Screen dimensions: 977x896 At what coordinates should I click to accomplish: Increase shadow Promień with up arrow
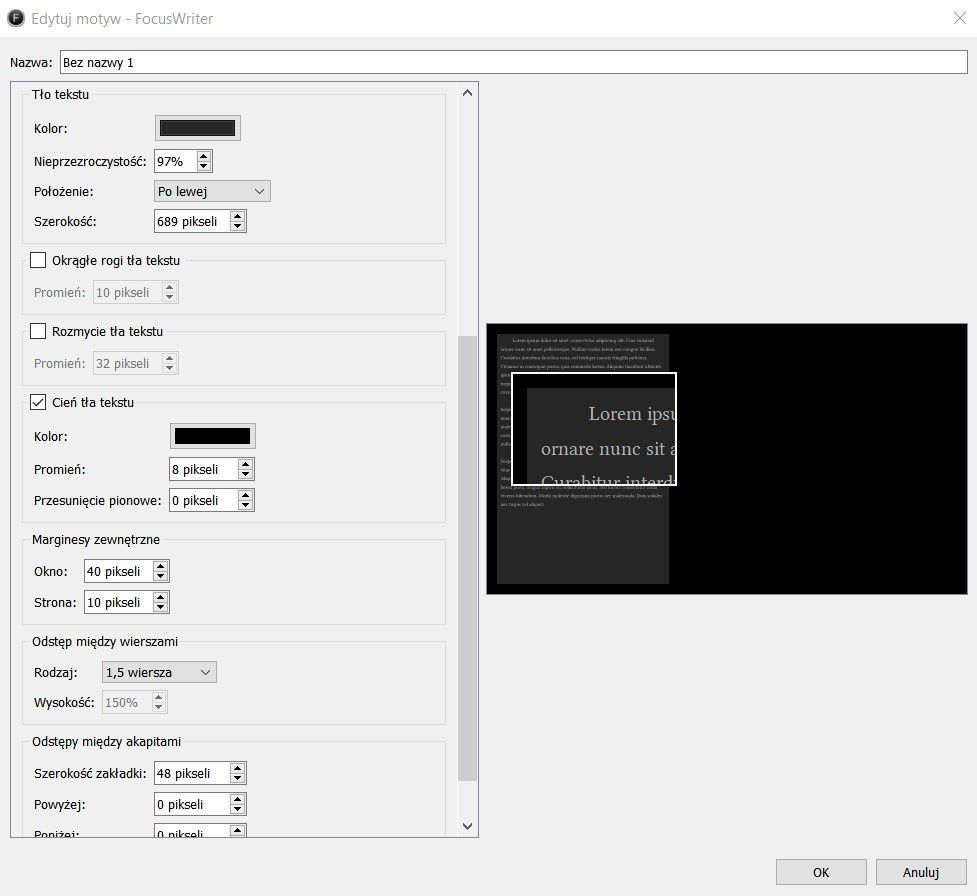[245, 464]
